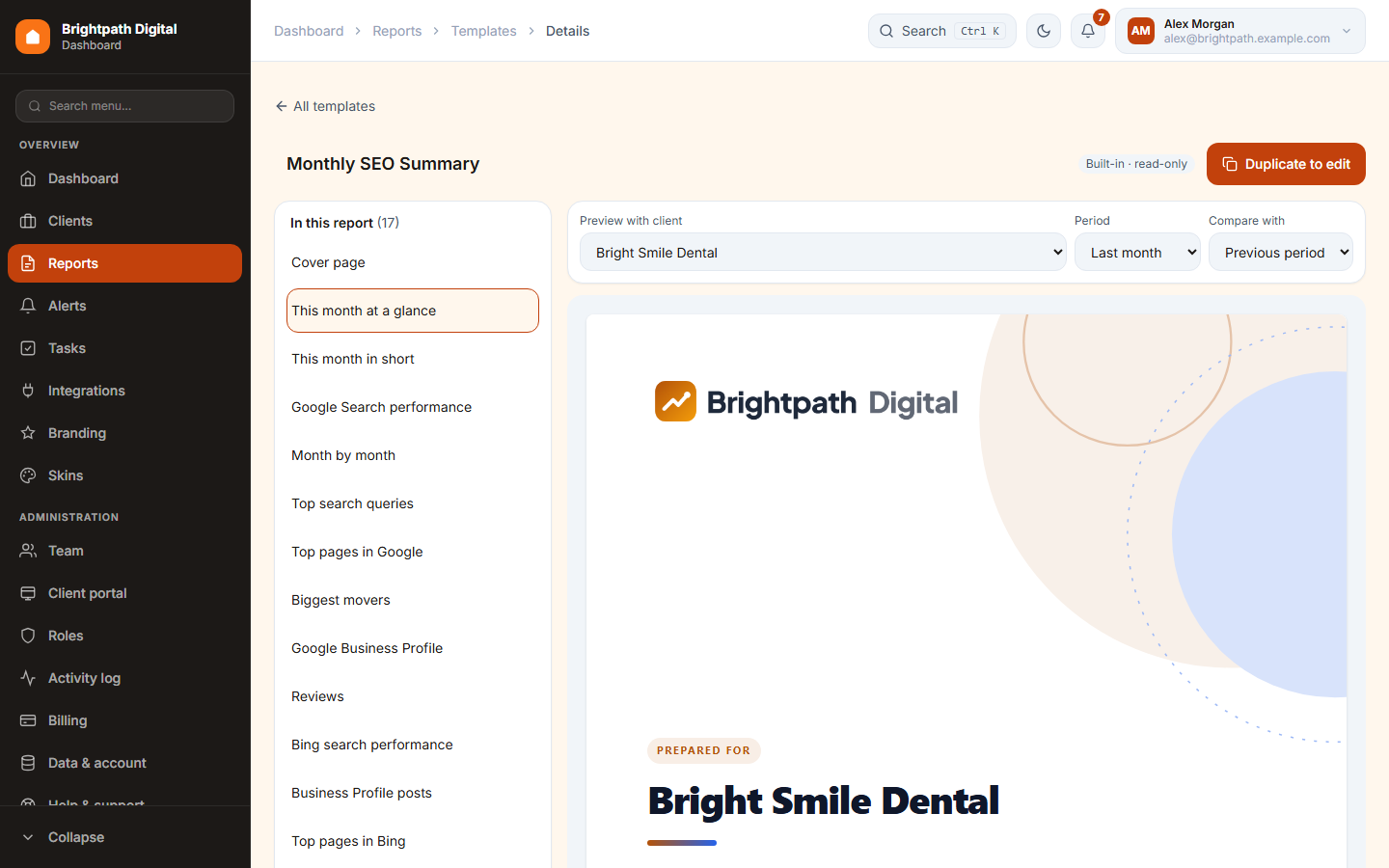The width and height of the screenshot is (1389, 868).
Task: Open the Compare with dropdown
Action: point(1281,252)
